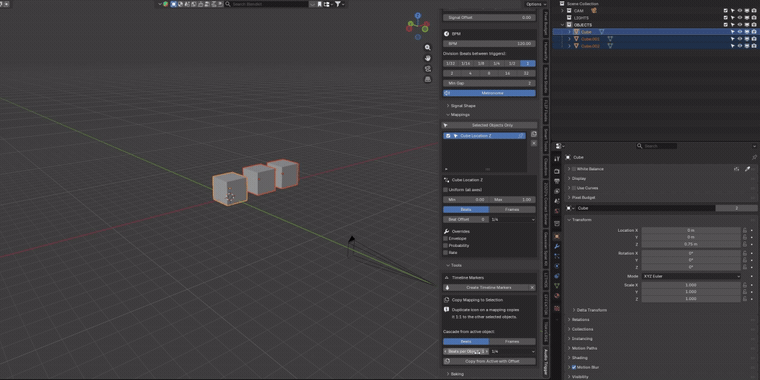This screenshot has height=380, width=760.
Task: Click the Signal Offset 0.00 field
Action: click(490, 17)
